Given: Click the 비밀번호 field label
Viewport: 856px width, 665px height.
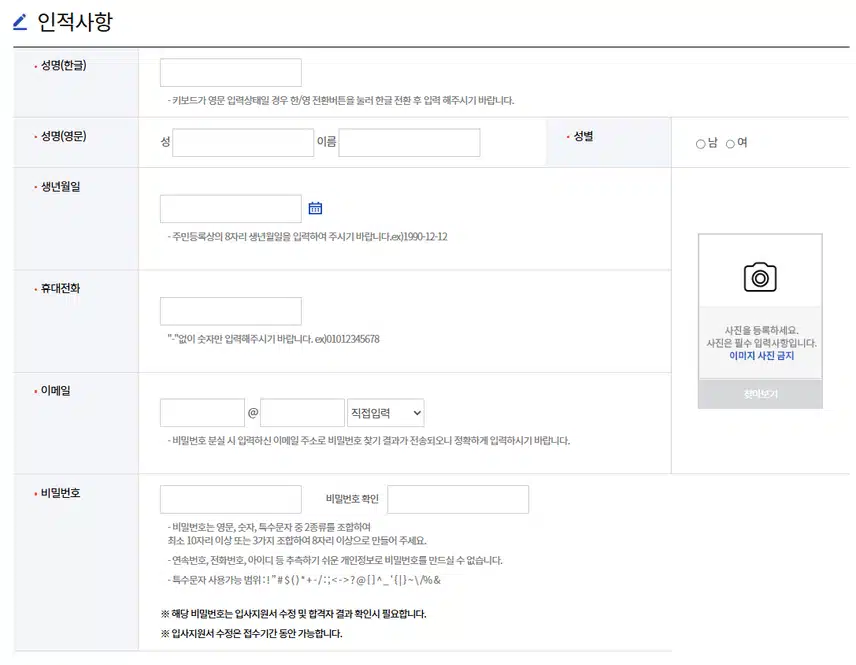Looking at the screenshot, I should click(x=60, y=493).
